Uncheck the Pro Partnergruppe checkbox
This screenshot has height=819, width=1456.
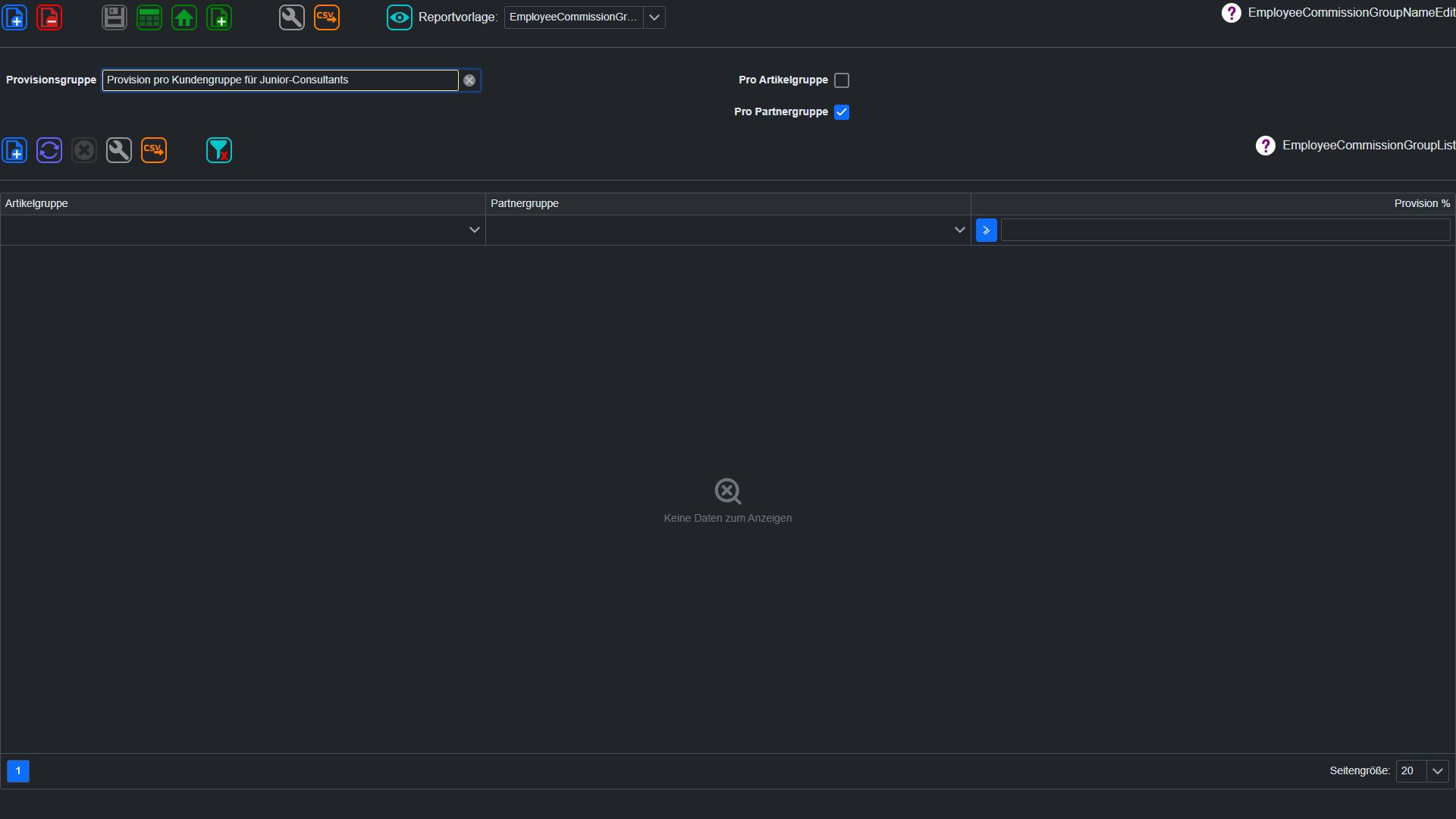click(842, 112)
